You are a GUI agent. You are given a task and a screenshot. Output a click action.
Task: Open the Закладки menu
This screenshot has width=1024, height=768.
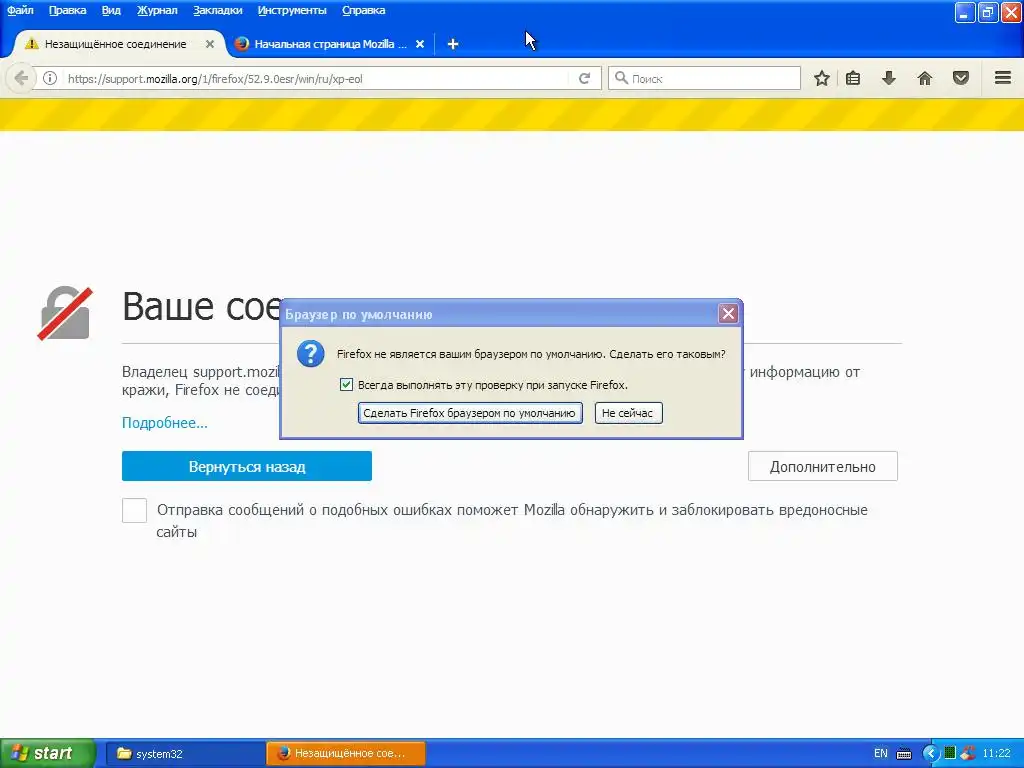(x=217, y=10)
